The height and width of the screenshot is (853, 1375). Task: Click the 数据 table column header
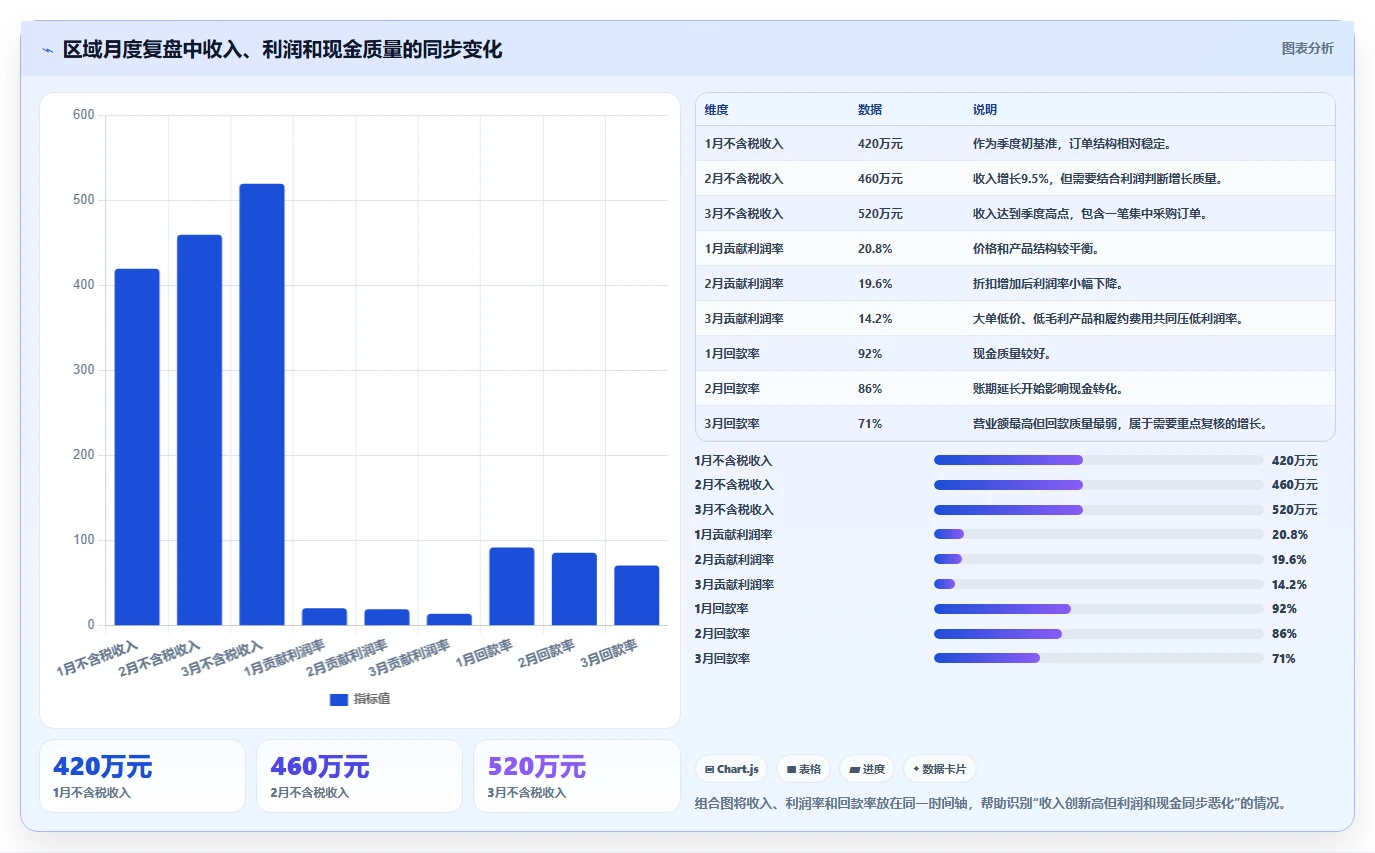point(870,110)
